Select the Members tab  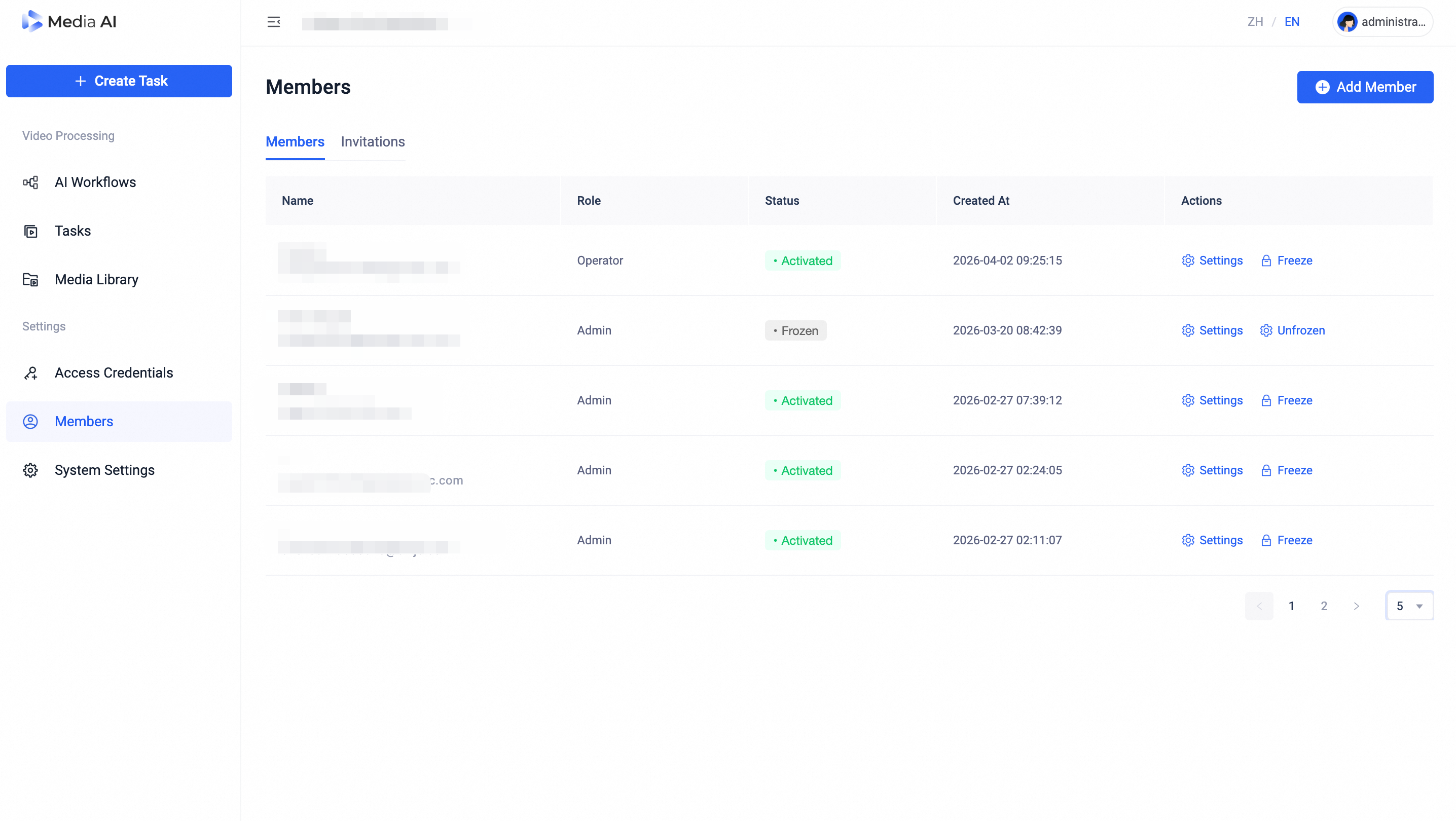click(x=295, y=142)
